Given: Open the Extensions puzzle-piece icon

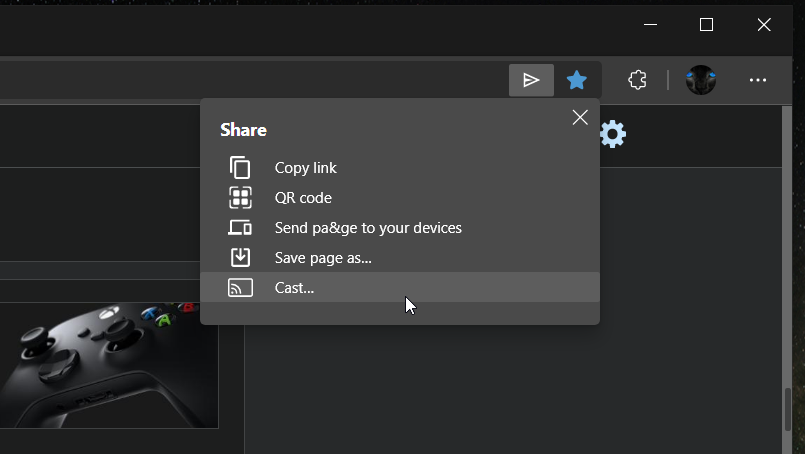Looking at the screenshot, I should pos(637,80).
